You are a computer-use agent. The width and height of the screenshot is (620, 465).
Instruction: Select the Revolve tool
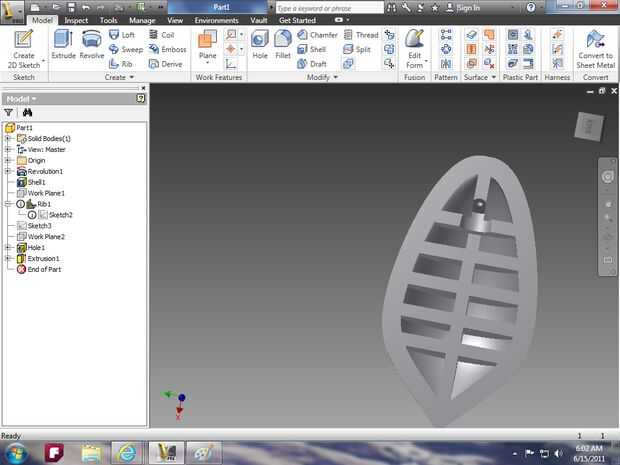[92, 45]
